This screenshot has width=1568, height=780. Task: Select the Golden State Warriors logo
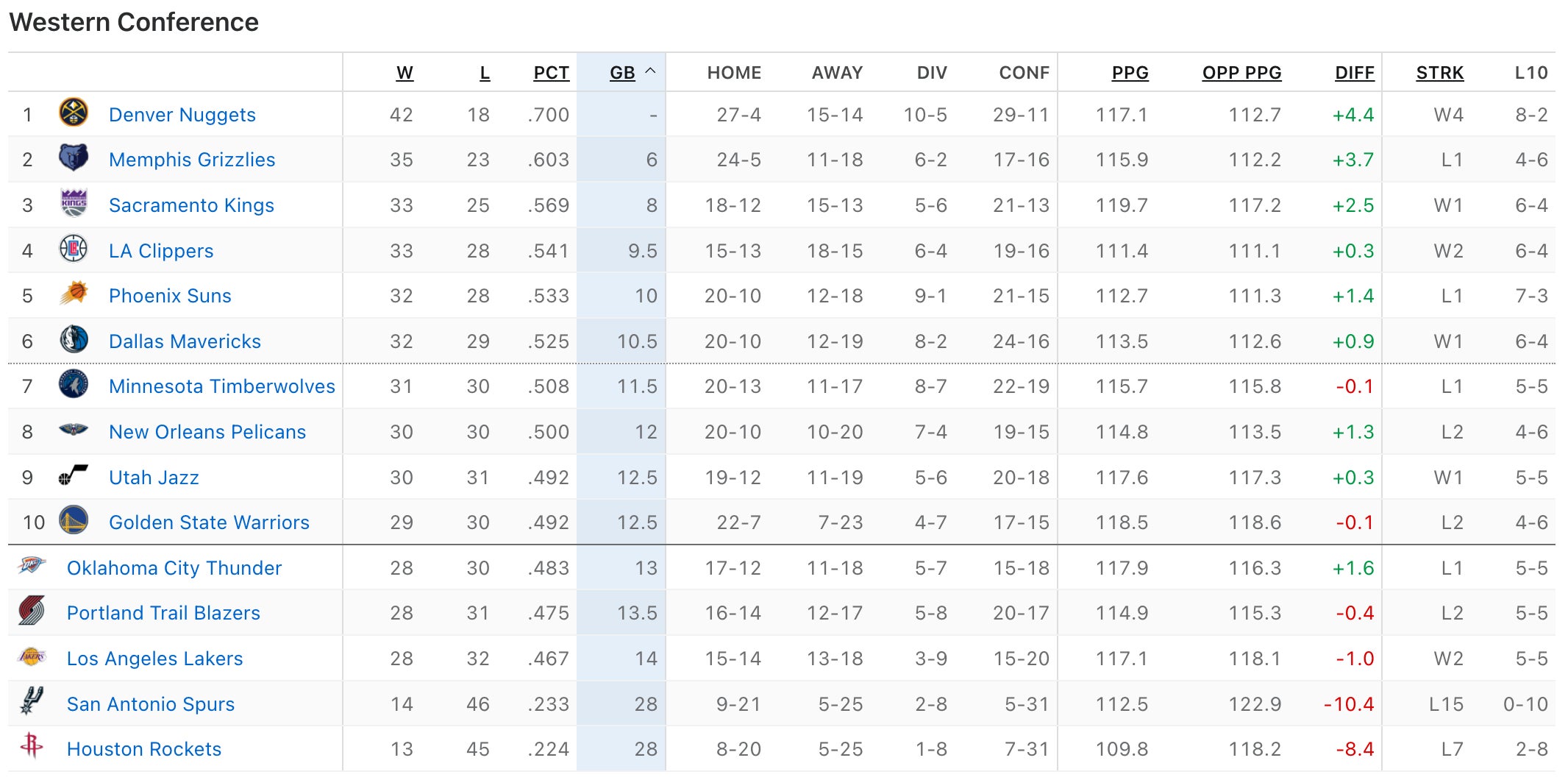click(x=74, y=521)
